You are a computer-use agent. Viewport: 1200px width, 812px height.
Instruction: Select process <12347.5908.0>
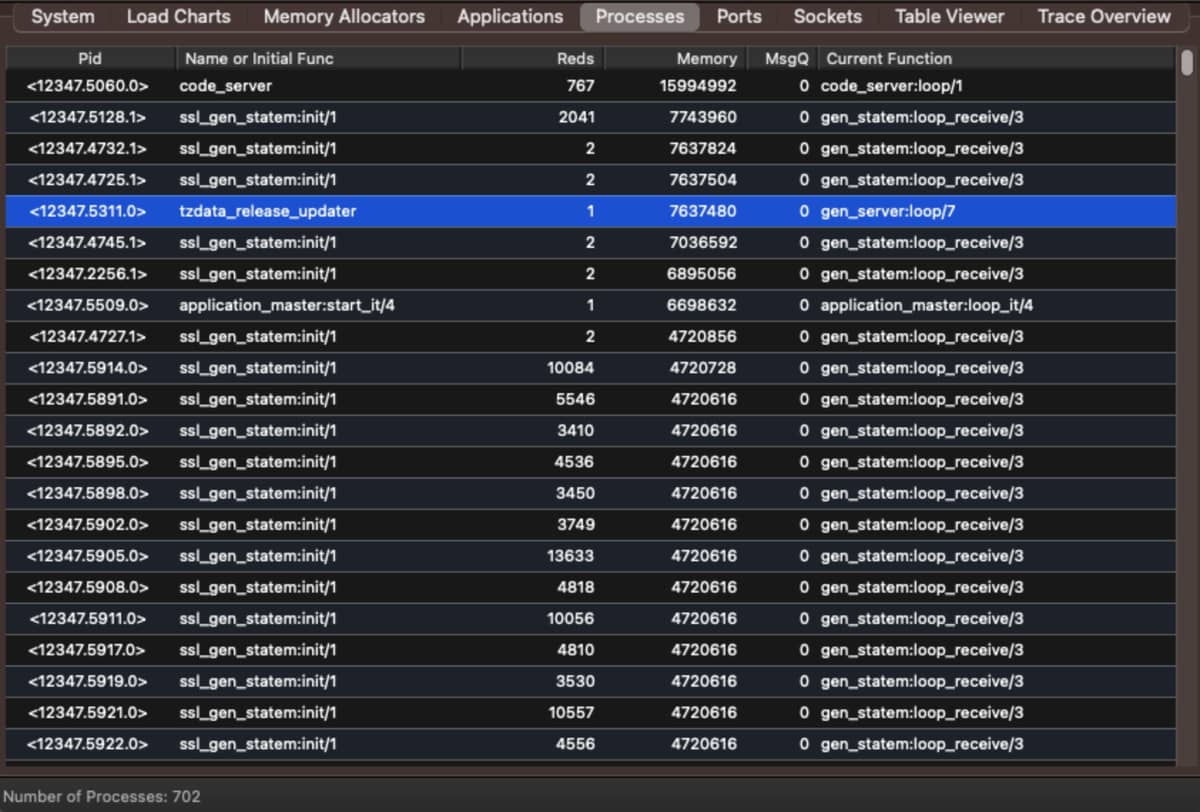coord(590,587)
